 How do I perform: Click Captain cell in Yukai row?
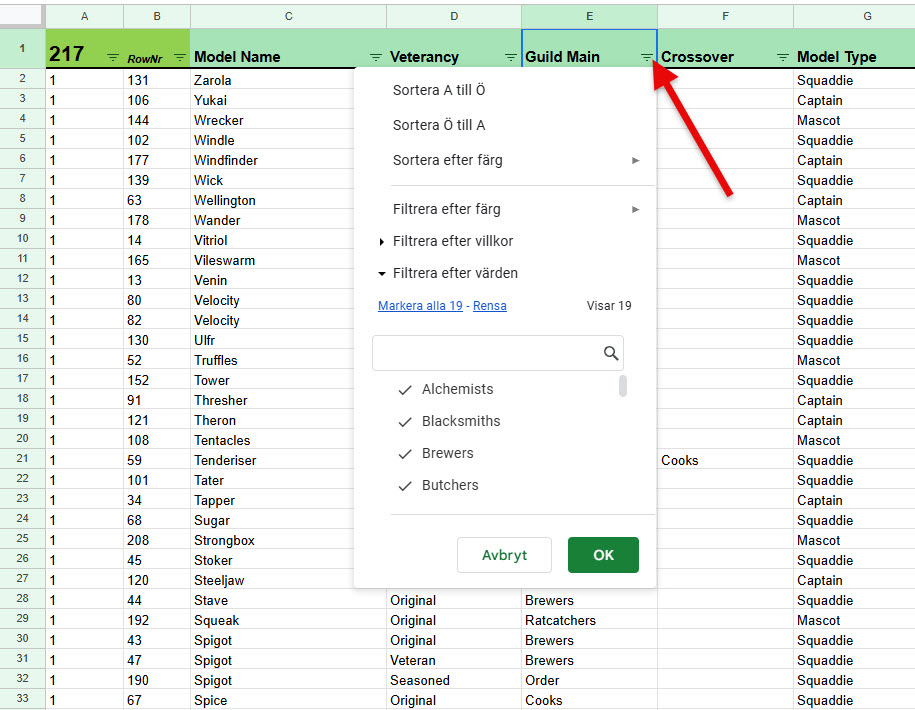[x=854, y=100]
